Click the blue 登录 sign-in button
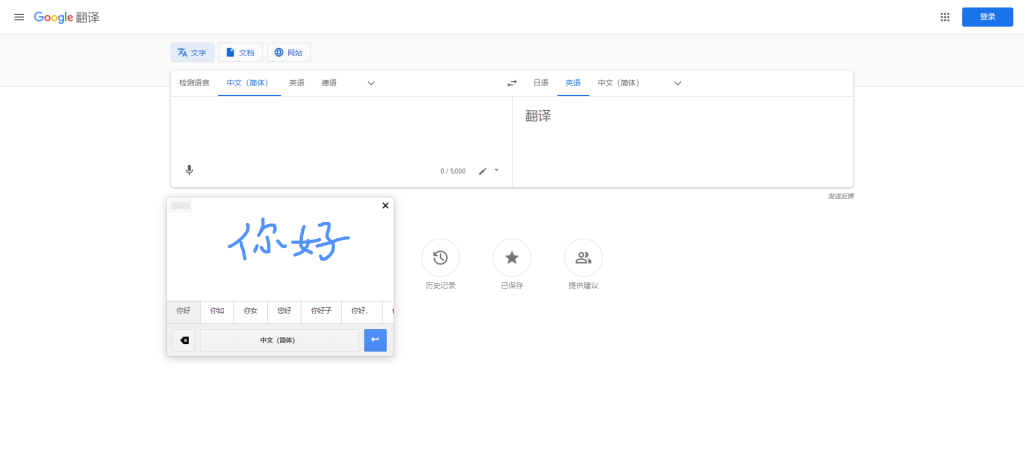The height and width of the screenshot is (470, 1024). coord(987,17)
